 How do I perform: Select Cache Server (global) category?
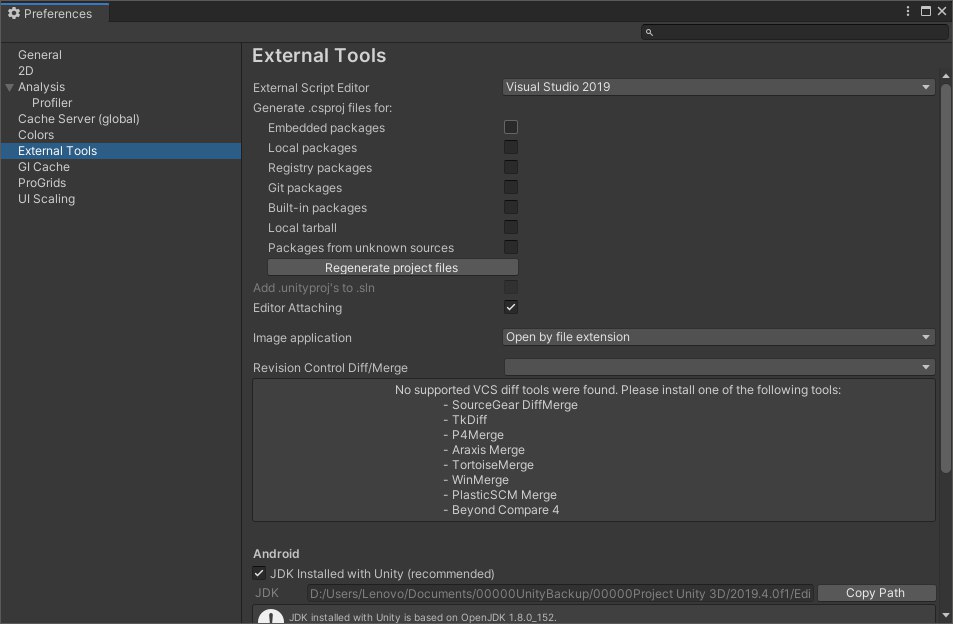click(78, 118)
